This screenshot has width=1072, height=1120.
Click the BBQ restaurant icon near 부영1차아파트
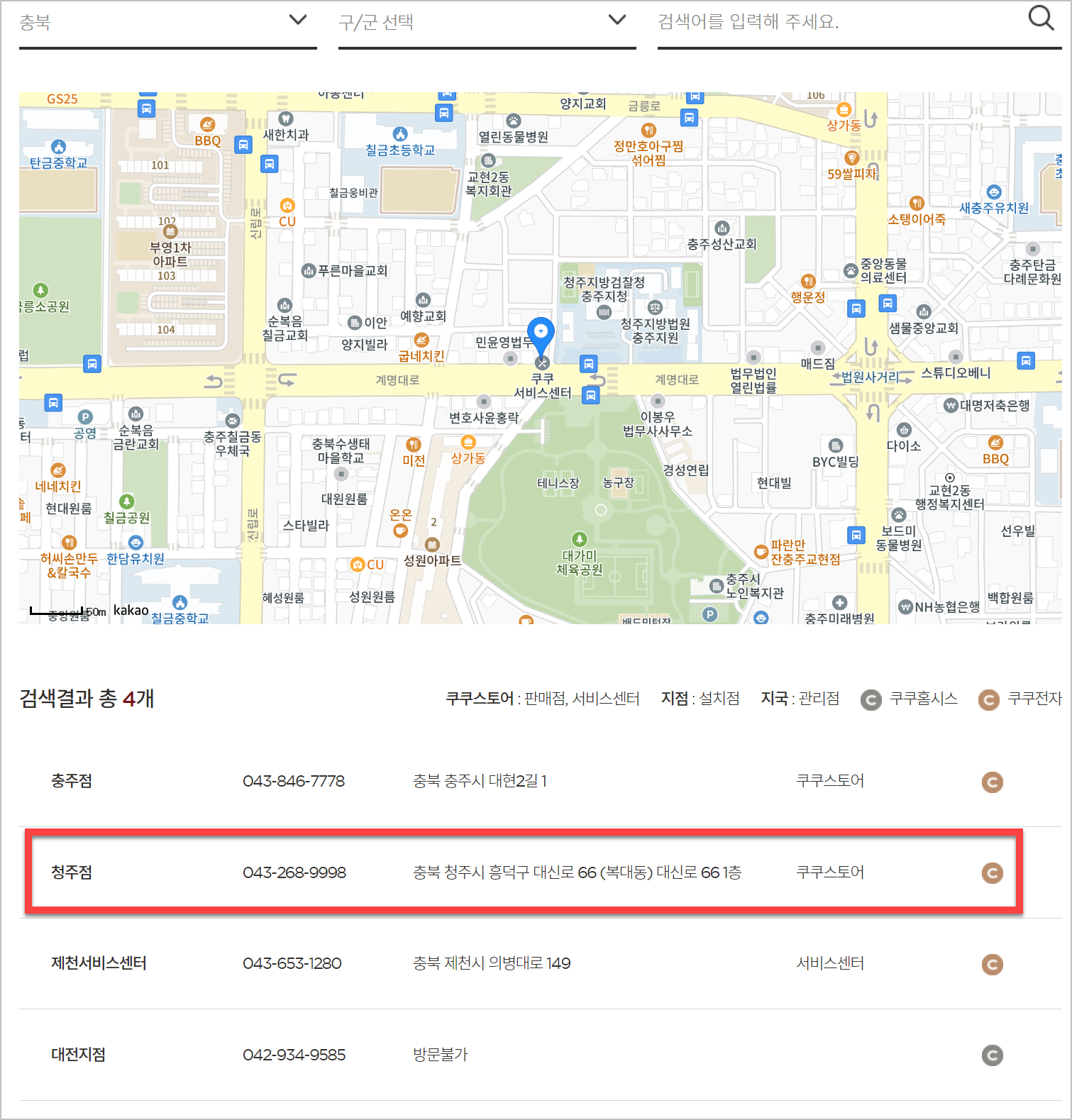(x=207, y=124)
